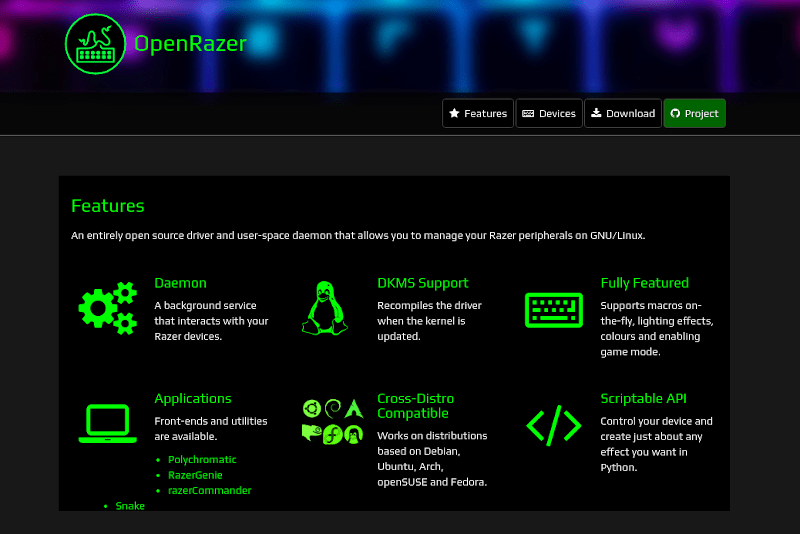The height and width of the screenshot is (534, 800).
Task: Click the laptop Applications icon
Action: [107, 423]
